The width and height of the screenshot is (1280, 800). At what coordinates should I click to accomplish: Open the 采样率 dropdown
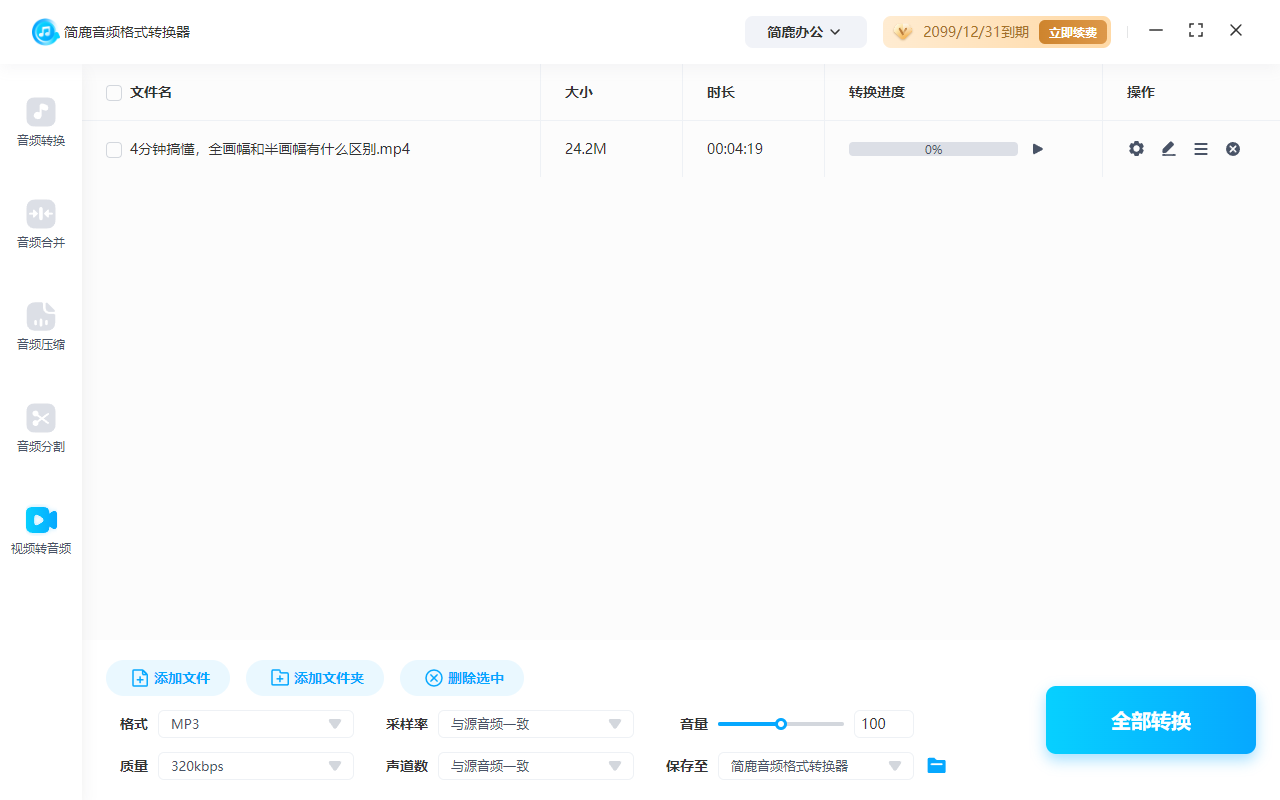point(536,723)
